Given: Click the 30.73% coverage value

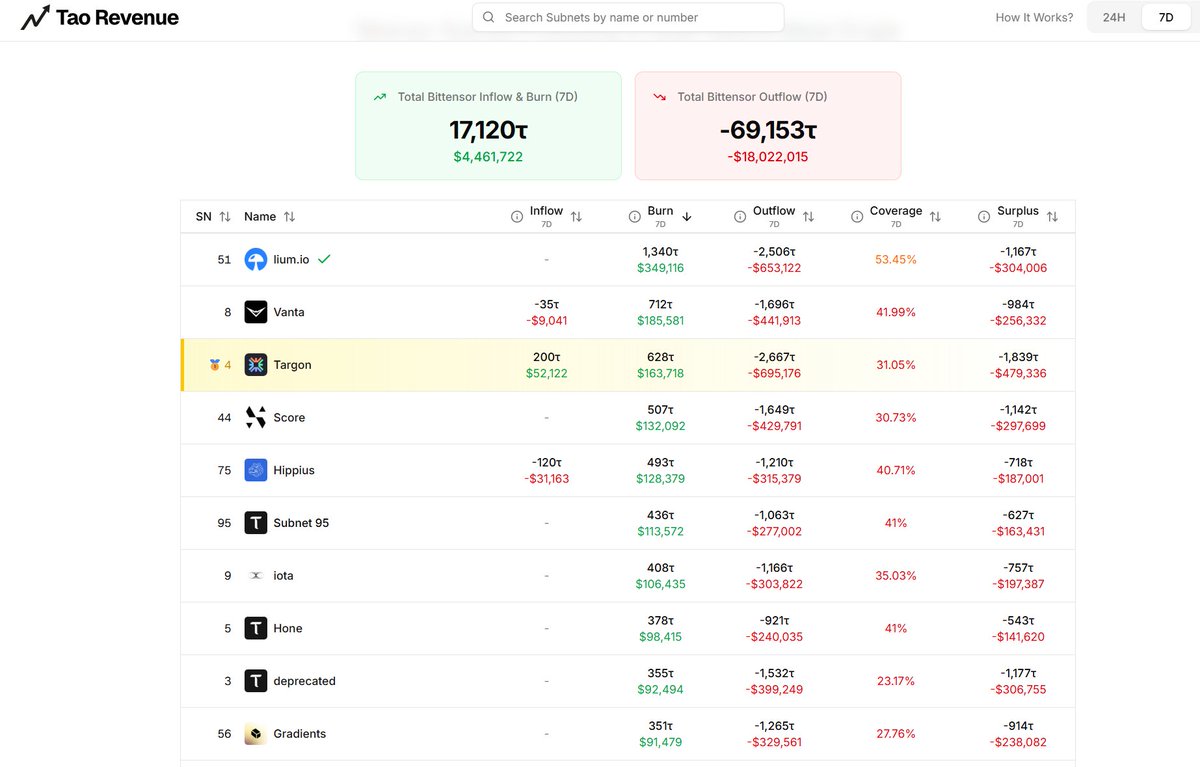Looking at the screenshot, I should [896, 418].
